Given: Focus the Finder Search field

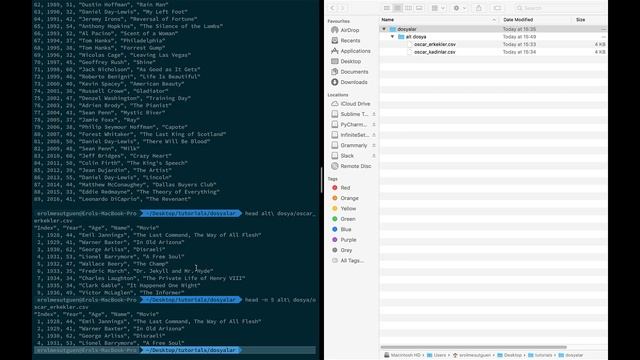Looking at the screenshot, I should pos(558,8).
